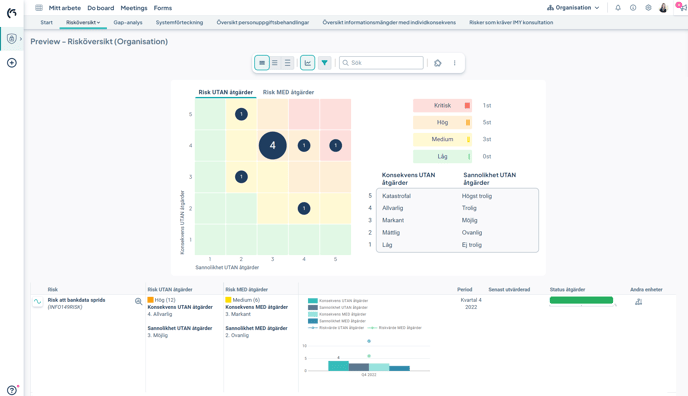Viewport: 688px width, 396px height.
Task: Open the user profile avatar
Action: point(663,8)
